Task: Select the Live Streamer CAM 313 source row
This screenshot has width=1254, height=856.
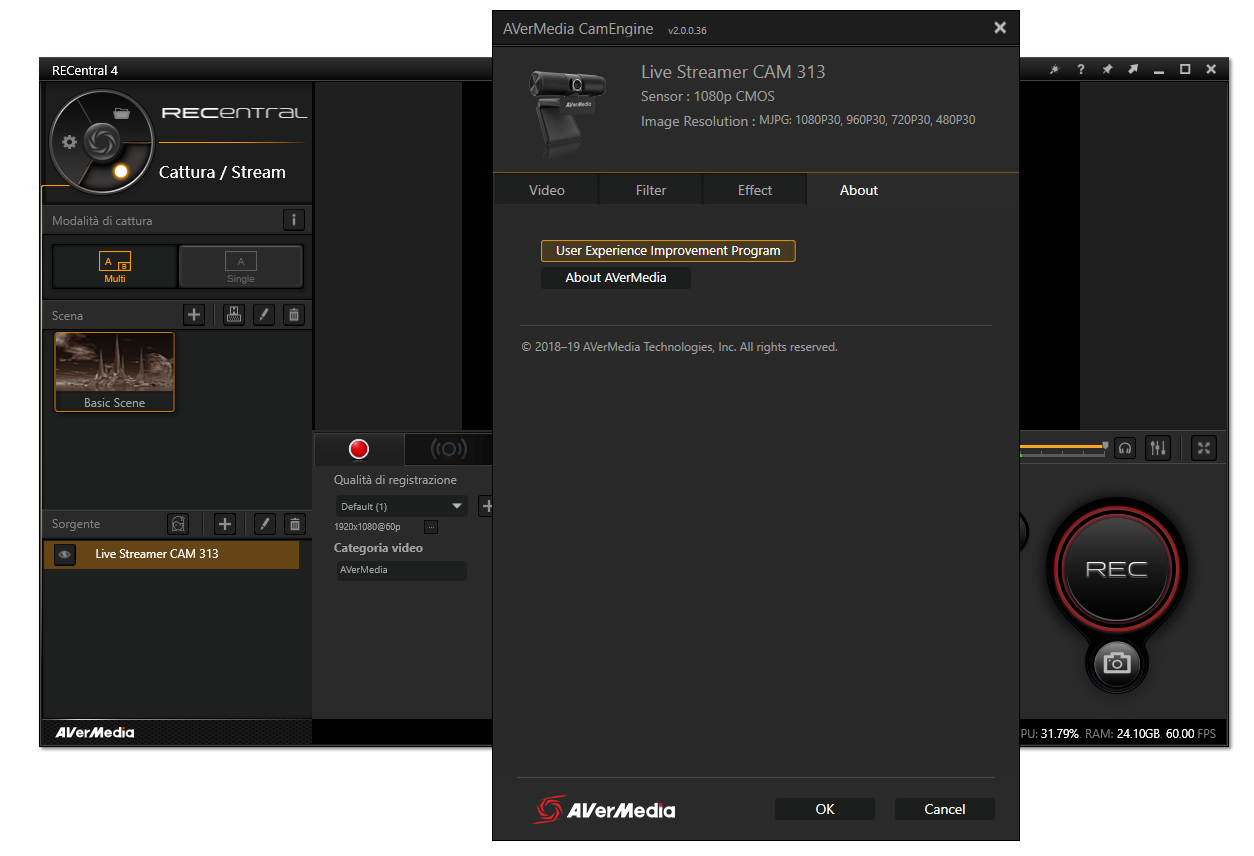Action: pos(171,554)
